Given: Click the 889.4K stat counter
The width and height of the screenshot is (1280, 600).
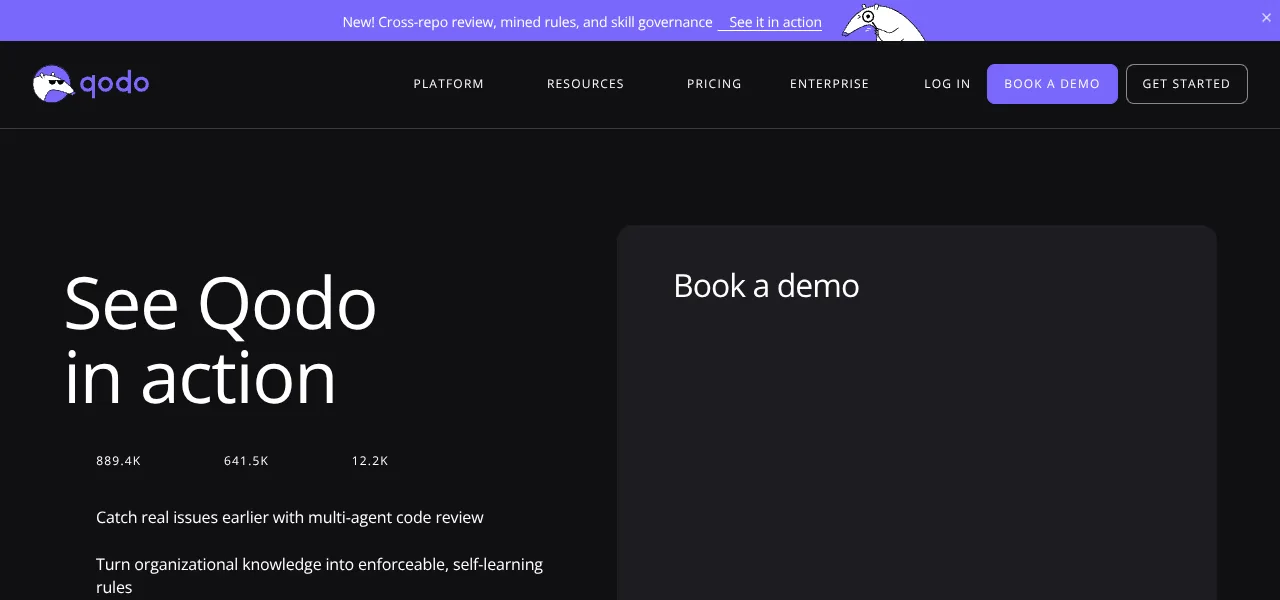Looking at the screenshot, I should click(118, 461).
